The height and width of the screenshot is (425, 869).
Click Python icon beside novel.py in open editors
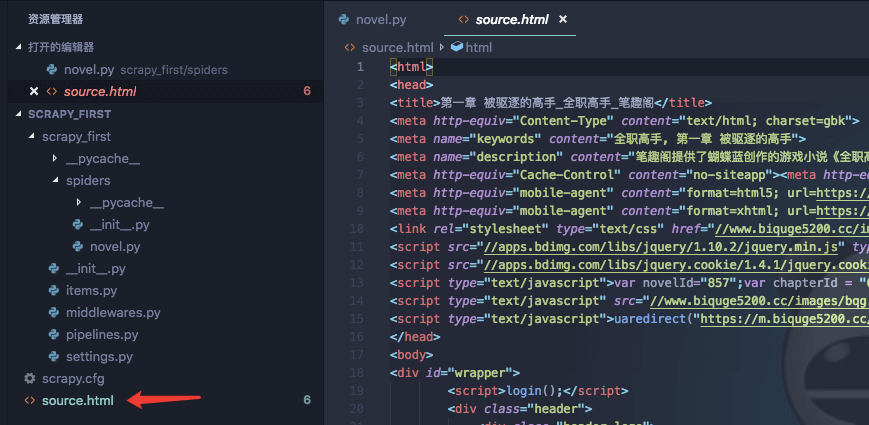pyautogui.click(x=52, y=70)
